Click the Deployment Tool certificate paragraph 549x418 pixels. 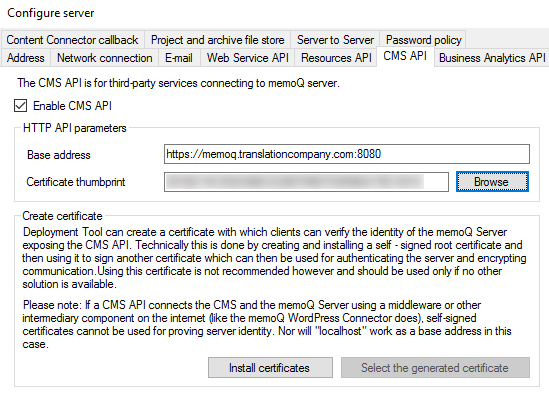274,258
